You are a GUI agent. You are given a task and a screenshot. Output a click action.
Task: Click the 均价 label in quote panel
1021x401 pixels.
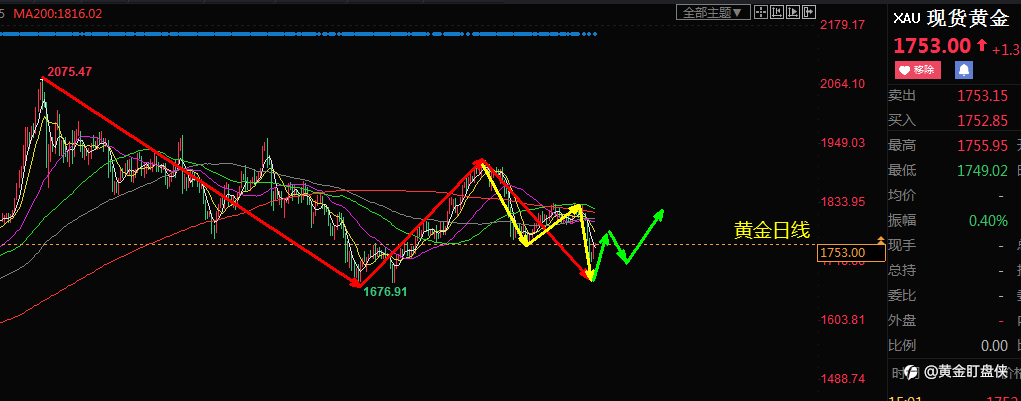point(902,195)
